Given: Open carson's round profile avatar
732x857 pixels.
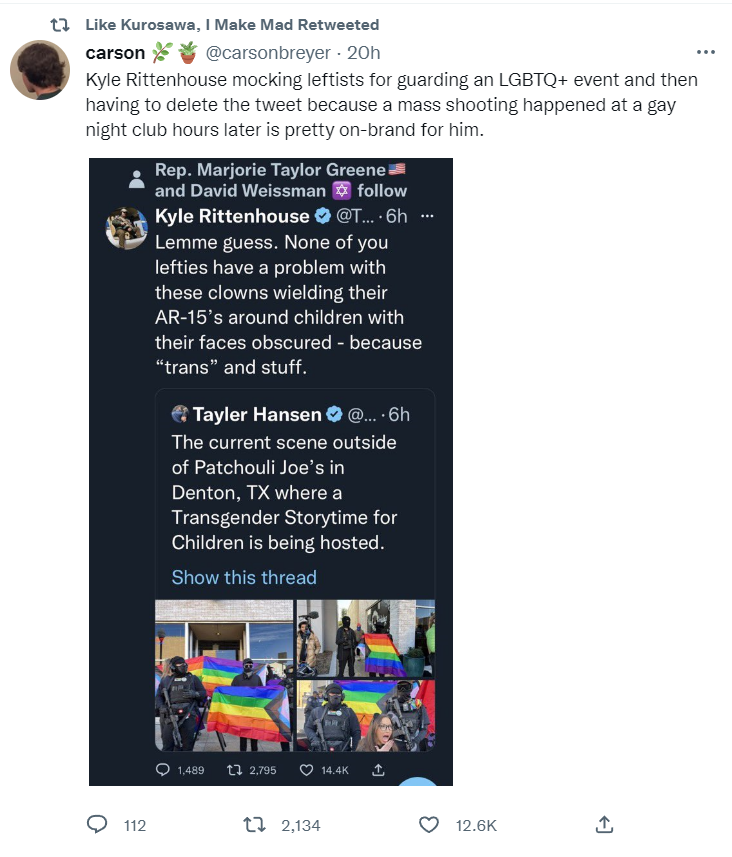Looking at the screenshot, I should tap(40, 70).
